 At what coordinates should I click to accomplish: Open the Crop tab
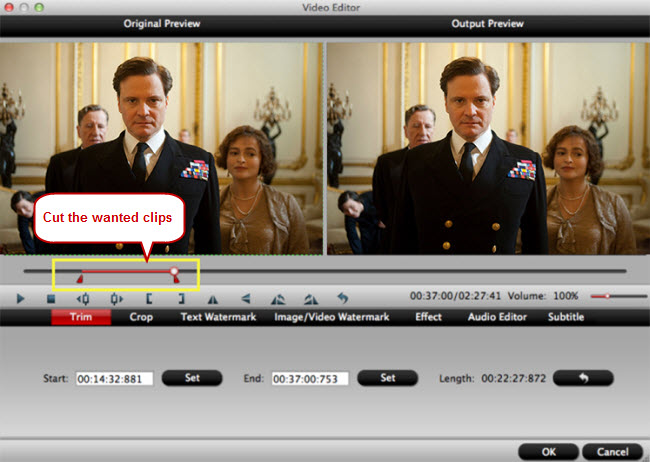pyautogui.click(x=141, y=317)
